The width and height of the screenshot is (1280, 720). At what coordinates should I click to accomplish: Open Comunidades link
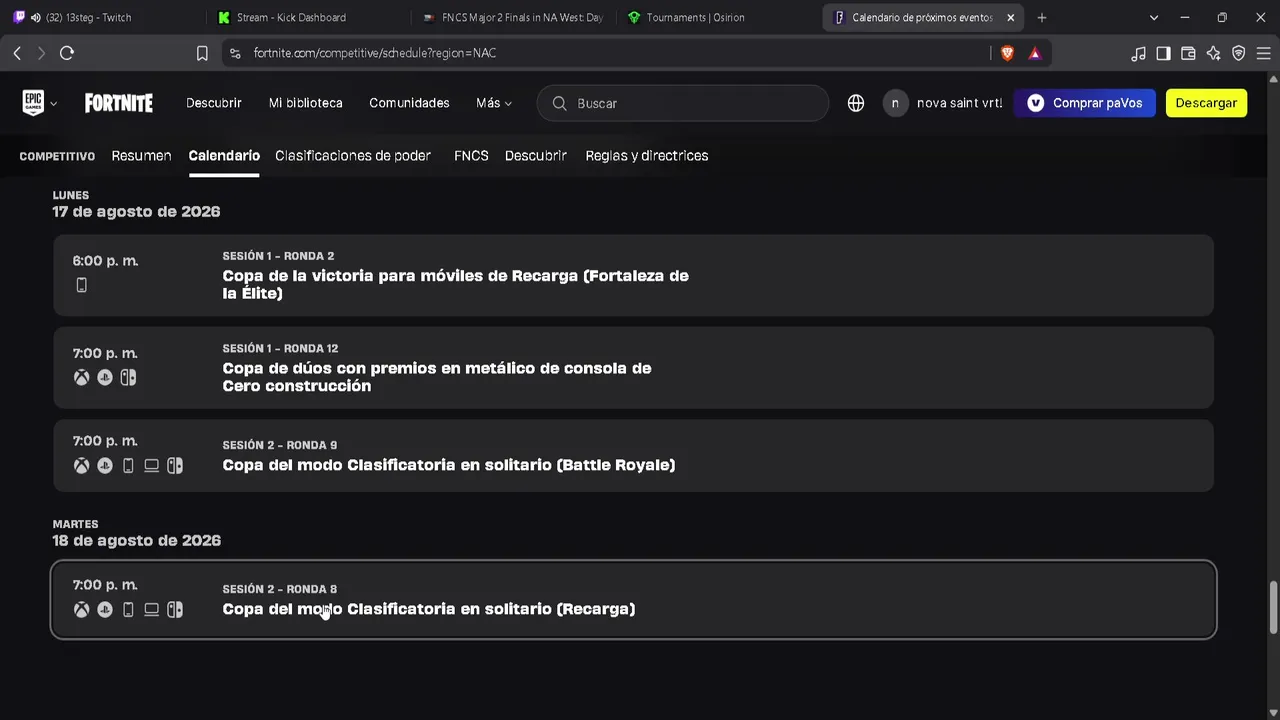tap(409, 103)
